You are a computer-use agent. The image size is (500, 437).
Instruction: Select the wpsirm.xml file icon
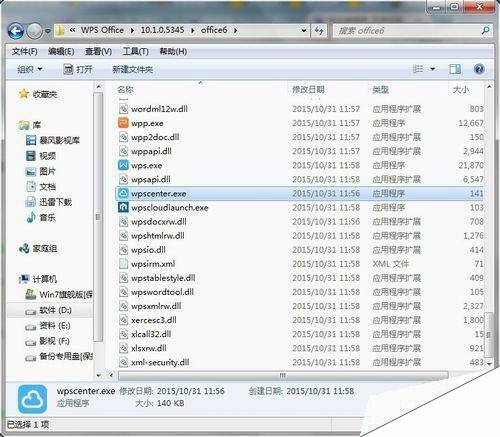pyautogui.click(x=123, y=264)
